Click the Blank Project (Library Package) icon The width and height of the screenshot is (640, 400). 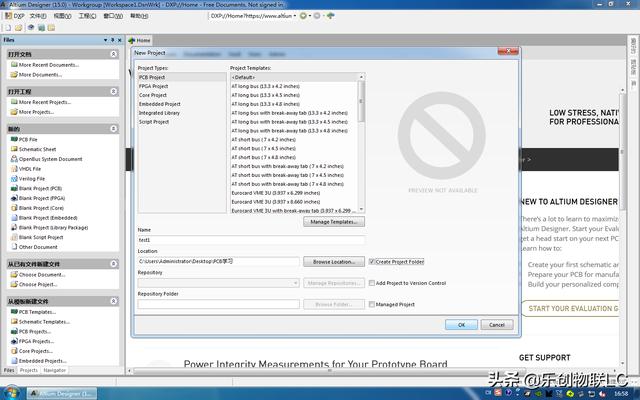click(14, 227)
